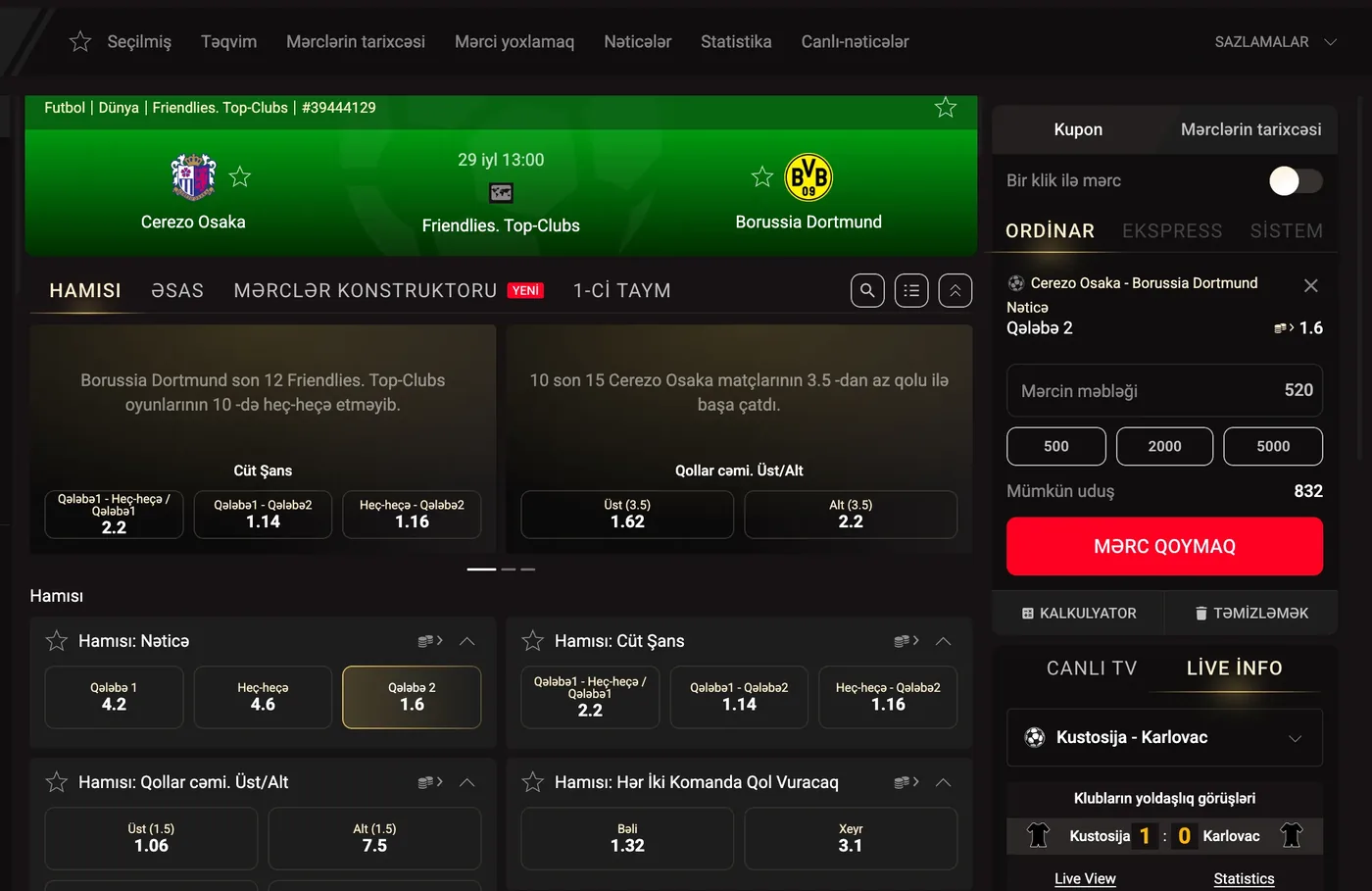Click the Kalkulyator calculator button

click(x=1079, y=613)
